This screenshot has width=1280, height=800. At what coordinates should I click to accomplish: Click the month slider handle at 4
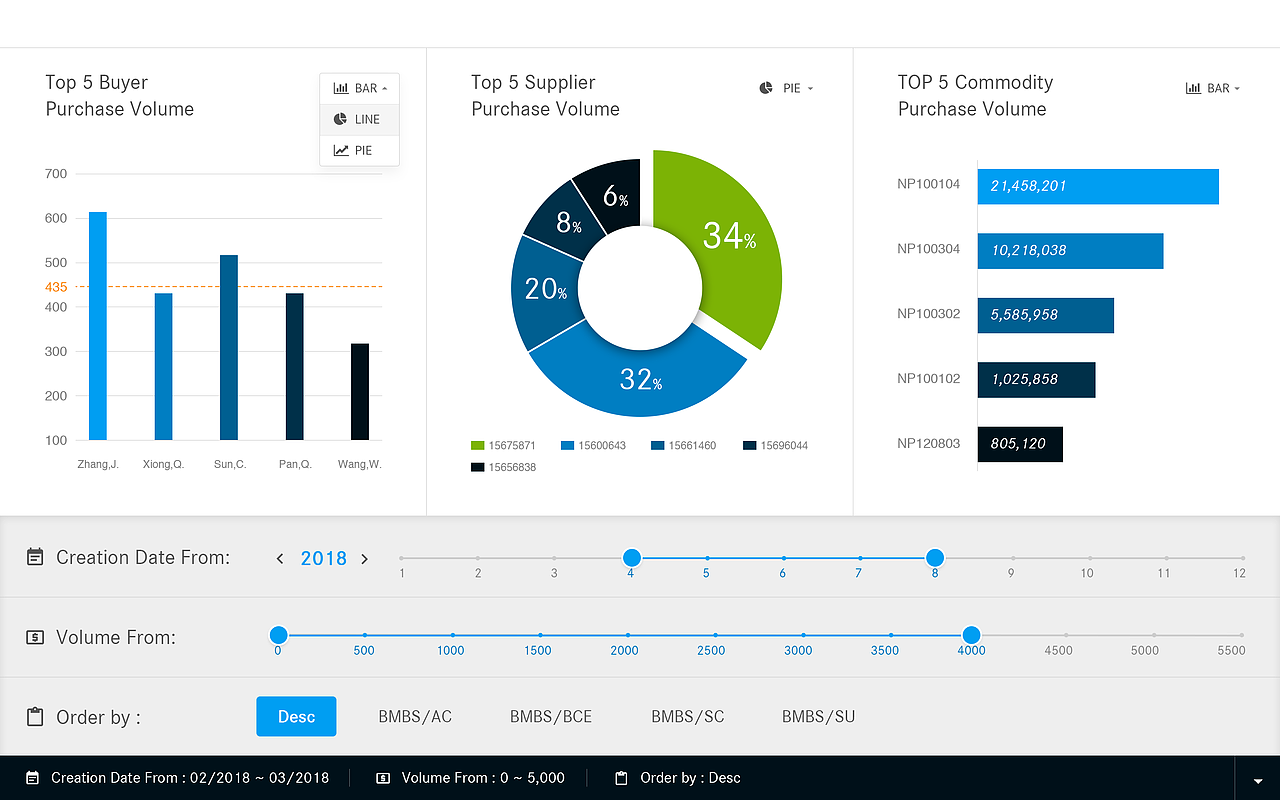coord(631,557)
